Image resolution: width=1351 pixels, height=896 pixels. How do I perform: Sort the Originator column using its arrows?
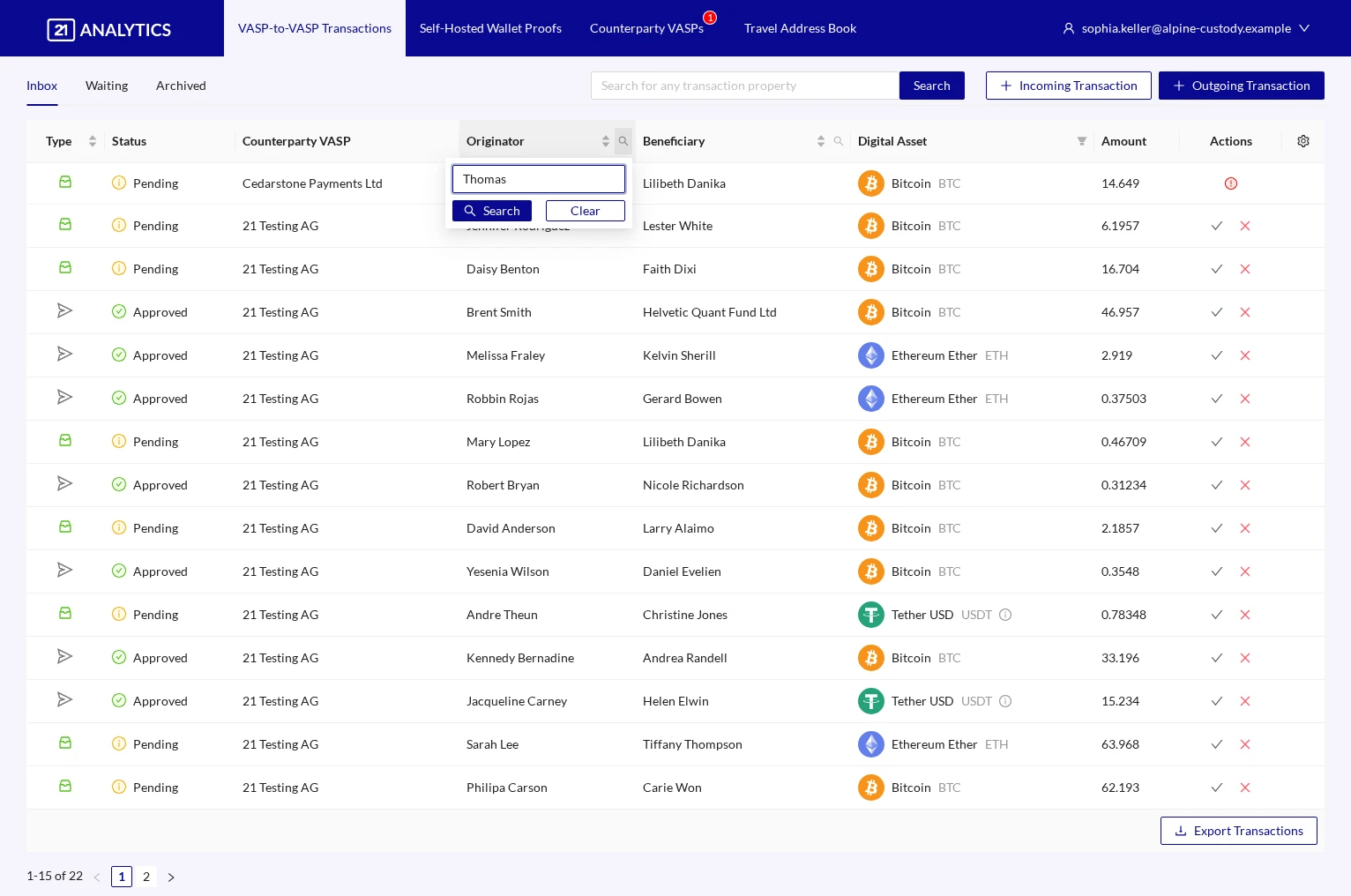coord(606,141)
